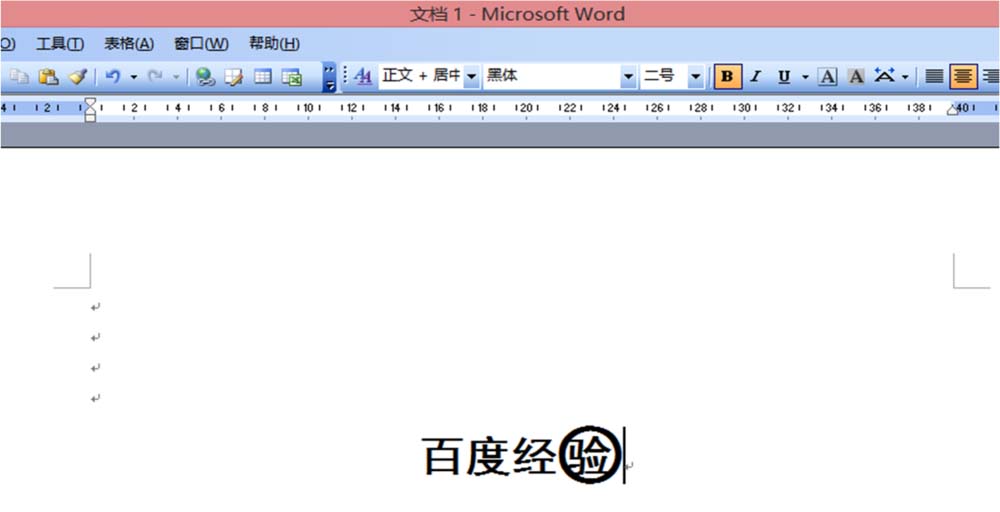
Task: Open the 工具(T) menu
Action: coord(60,44)
